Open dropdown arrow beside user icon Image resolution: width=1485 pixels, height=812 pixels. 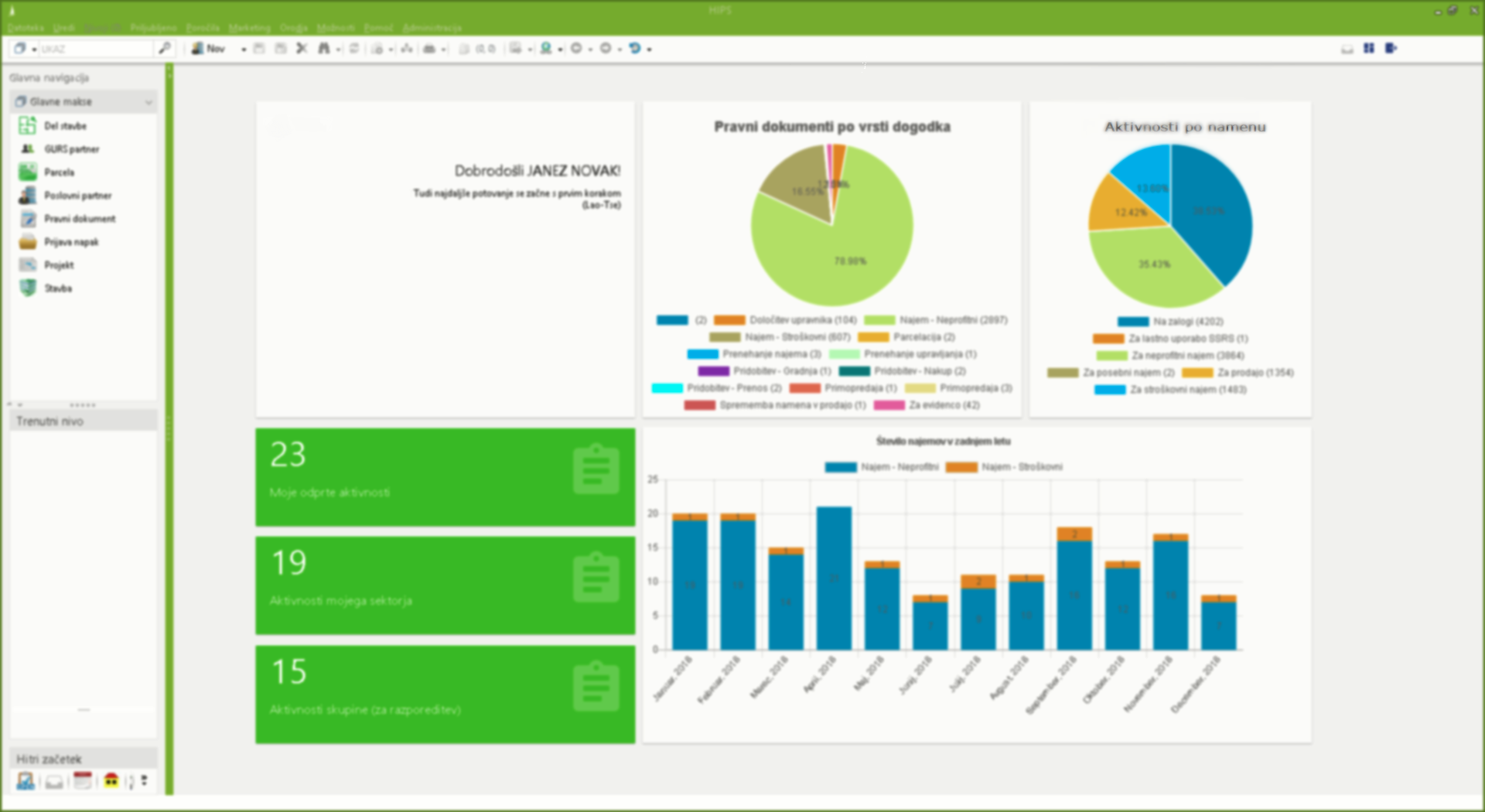click(561, 49)
